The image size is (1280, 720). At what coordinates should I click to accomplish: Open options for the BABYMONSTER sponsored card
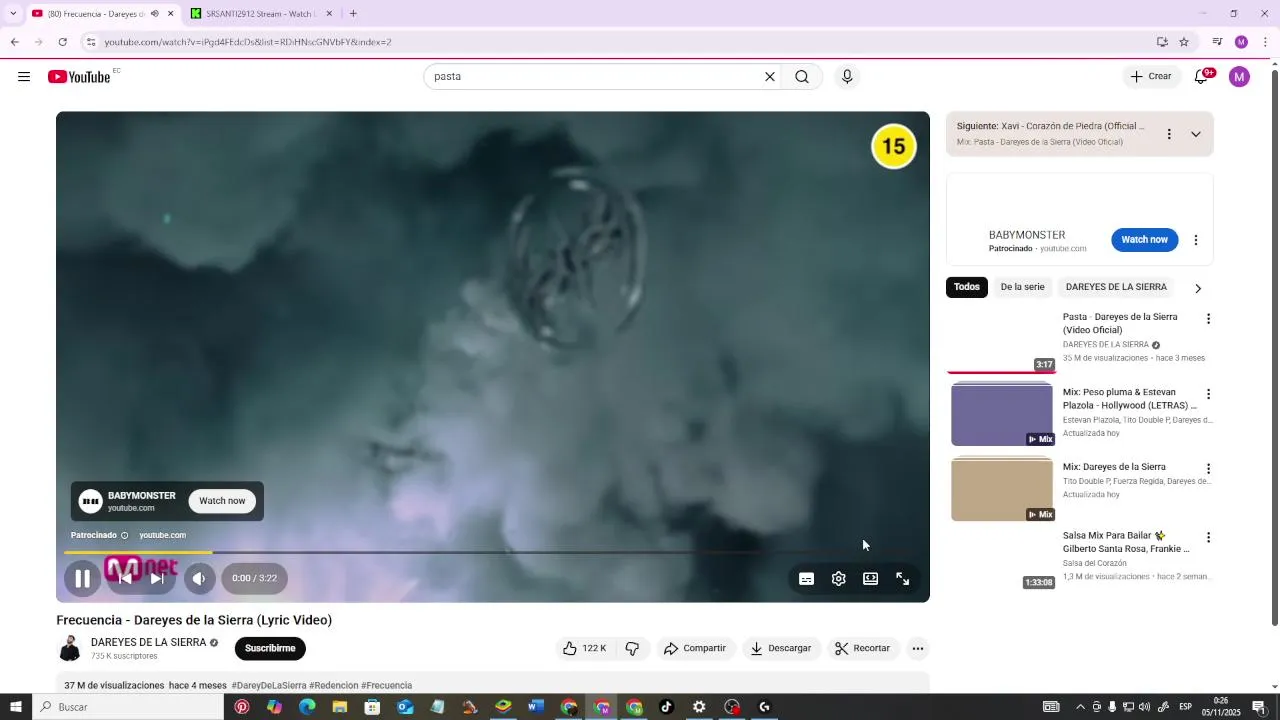tap(1195, 240)
